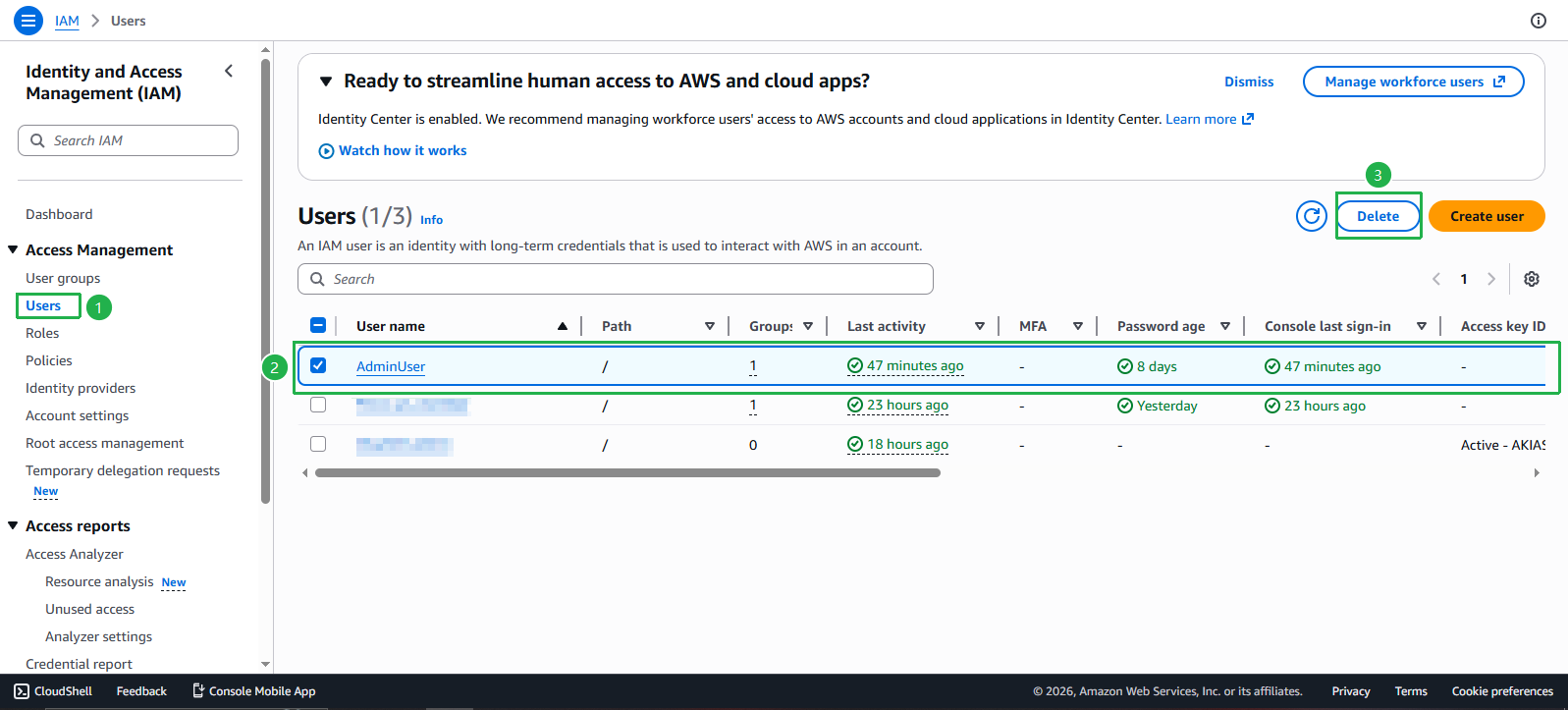The height and width of the screenshot is (710, 1568).
Task: Open Credential report in the sidebar
Action: click(x=79, y=664)
